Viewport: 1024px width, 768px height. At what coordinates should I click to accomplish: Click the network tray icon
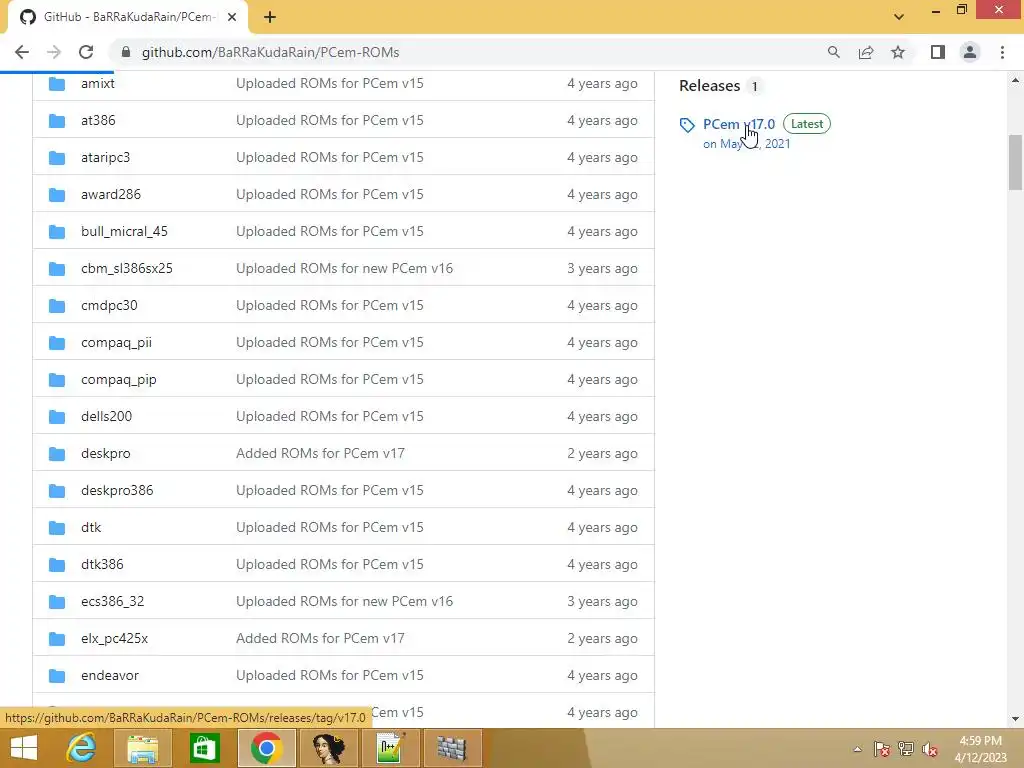coord(906,749)
